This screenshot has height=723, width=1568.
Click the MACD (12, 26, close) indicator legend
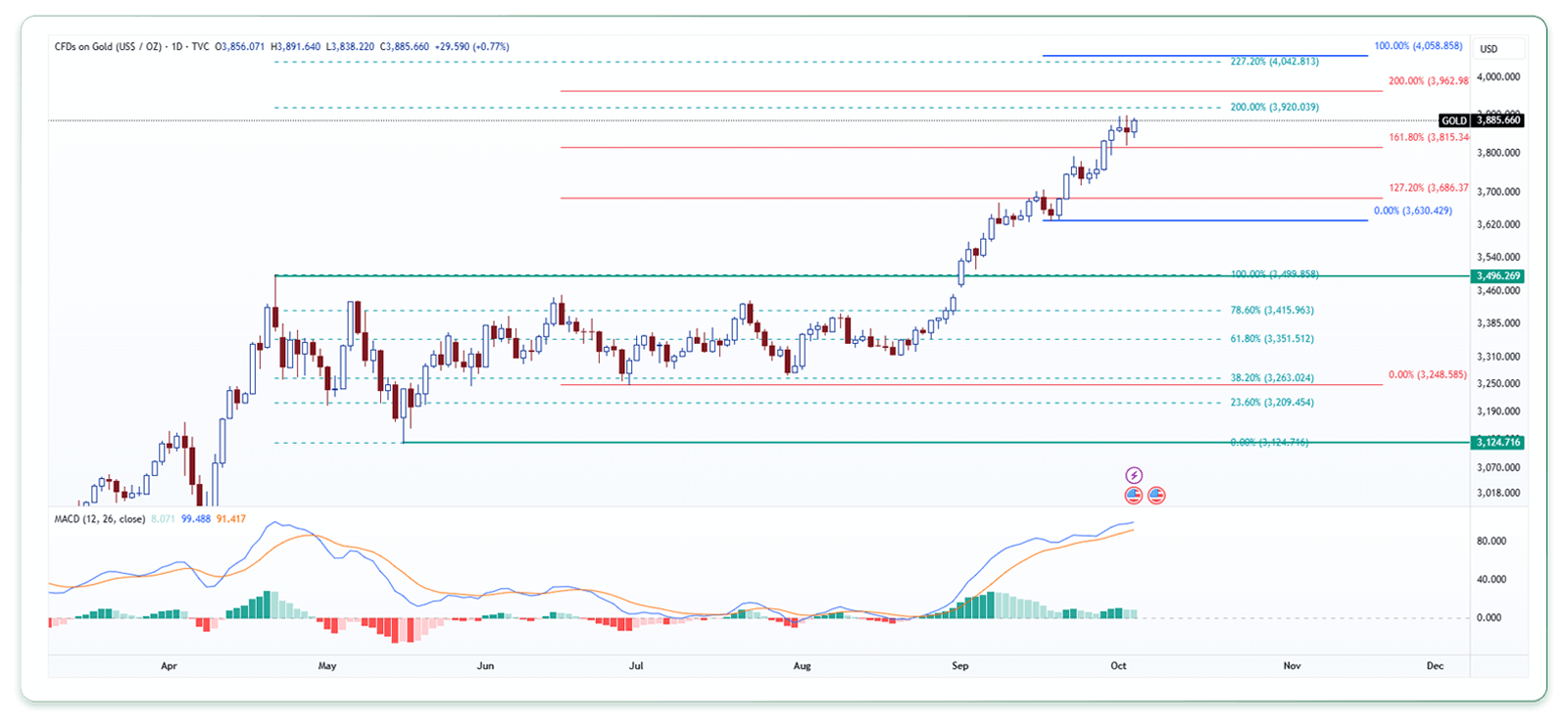pyautogui.click(x=99, y=519)
